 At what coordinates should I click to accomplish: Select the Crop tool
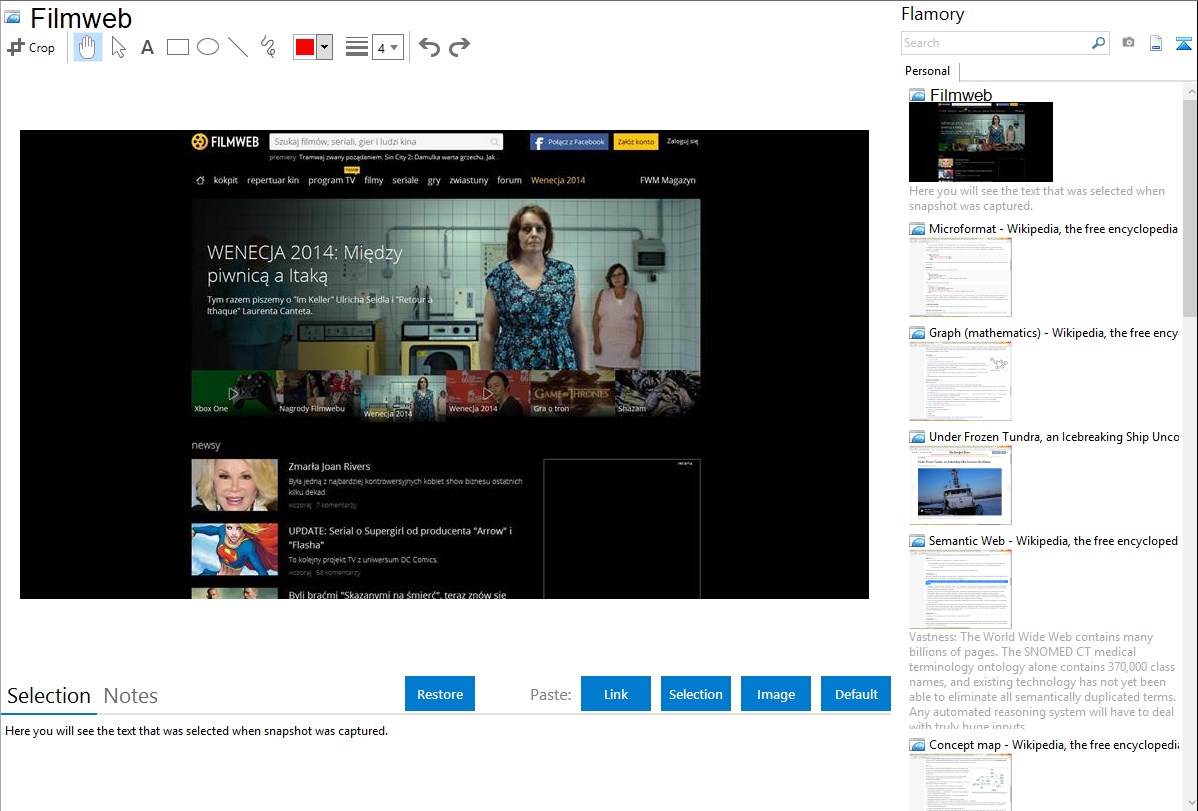31,47
